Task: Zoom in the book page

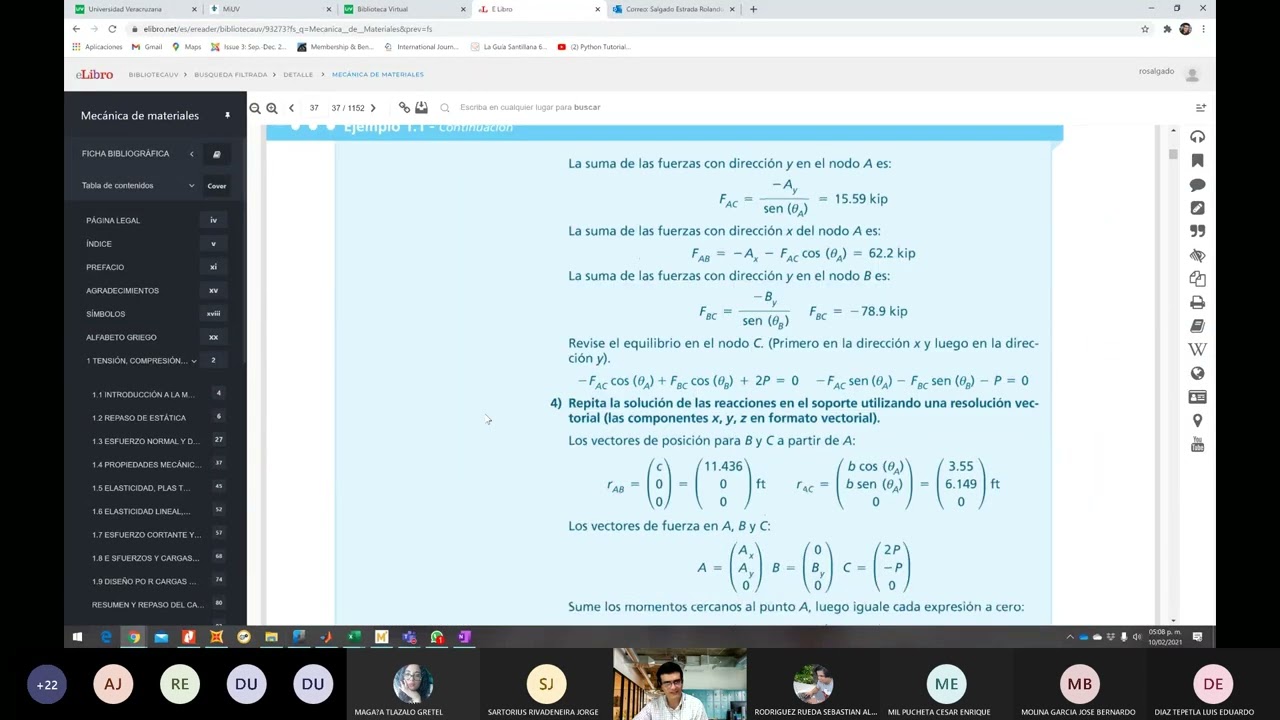Action: 272,108
